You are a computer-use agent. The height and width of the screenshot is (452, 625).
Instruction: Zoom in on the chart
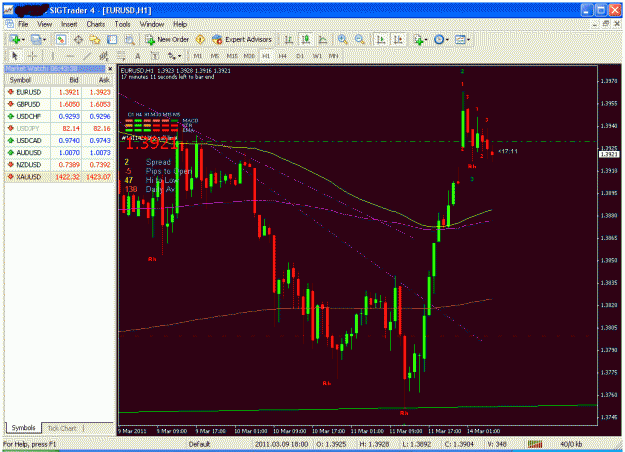(x=342, y=39)
